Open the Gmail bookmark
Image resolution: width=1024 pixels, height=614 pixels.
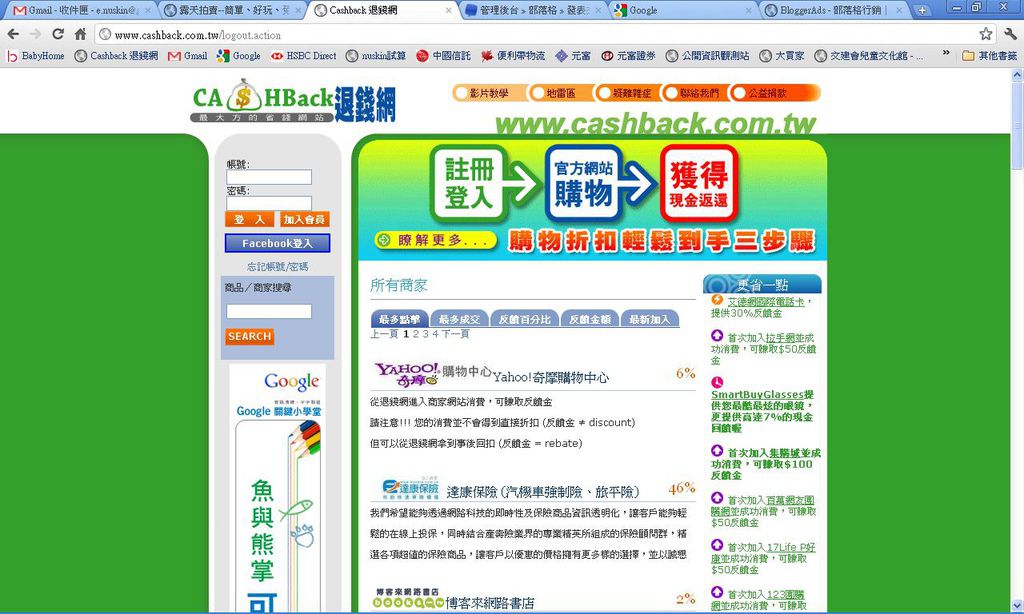click(x=187, y=56)
